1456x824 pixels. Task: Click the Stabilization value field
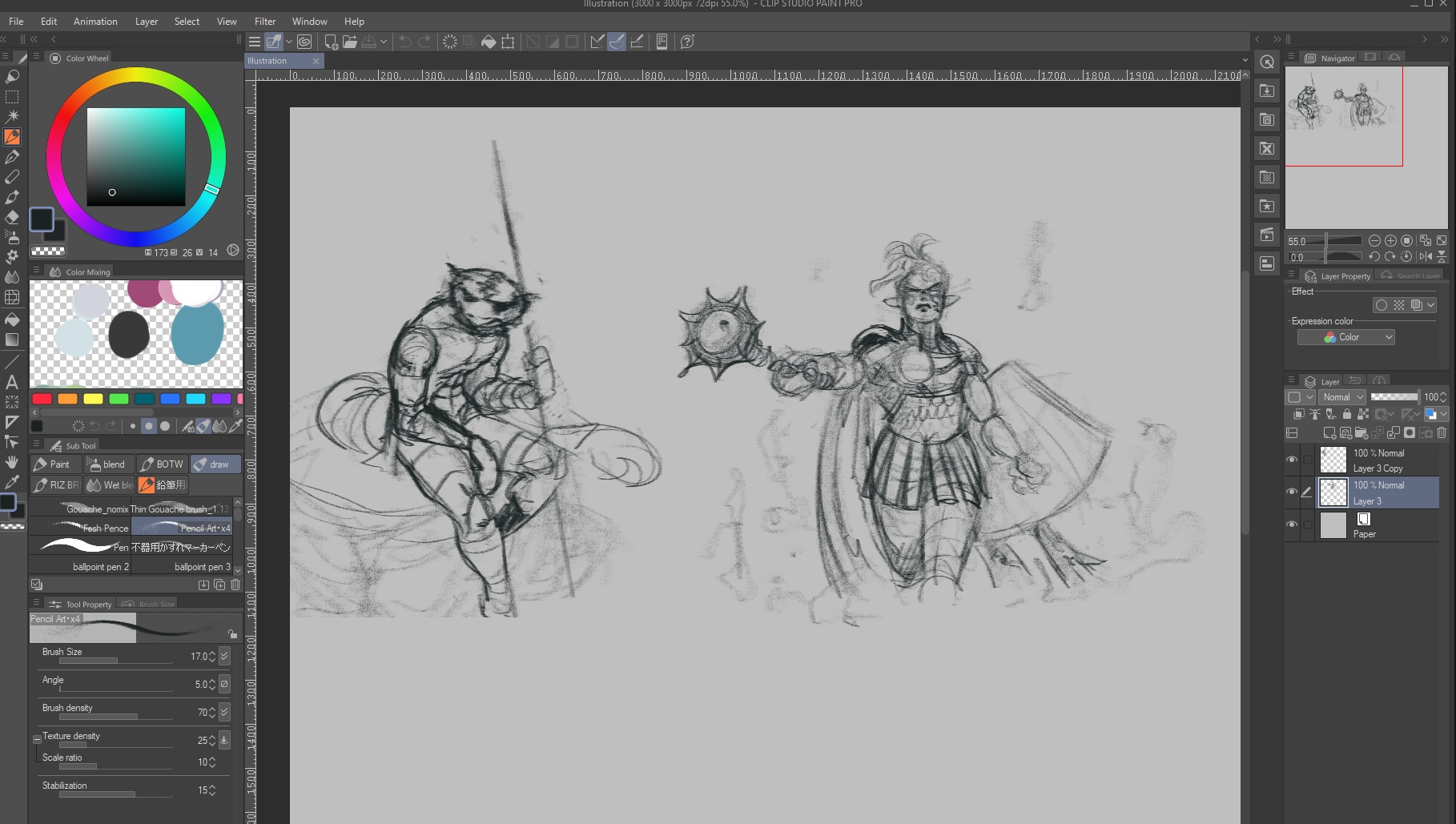pyautogui.click(x=203, y=790)
